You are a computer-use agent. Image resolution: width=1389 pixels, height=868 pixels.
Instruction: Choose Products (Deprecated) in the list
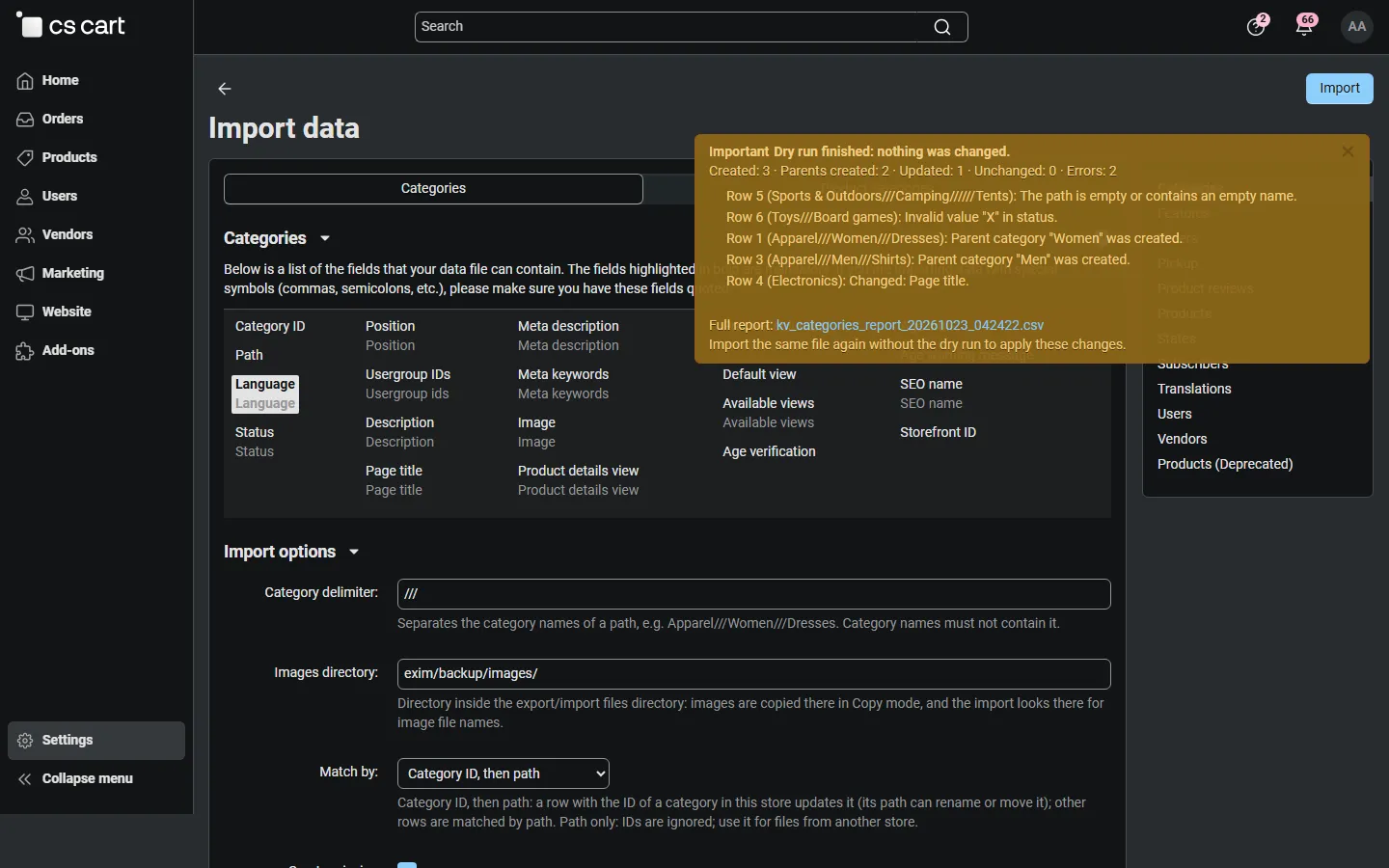(x=1225, y=464)
